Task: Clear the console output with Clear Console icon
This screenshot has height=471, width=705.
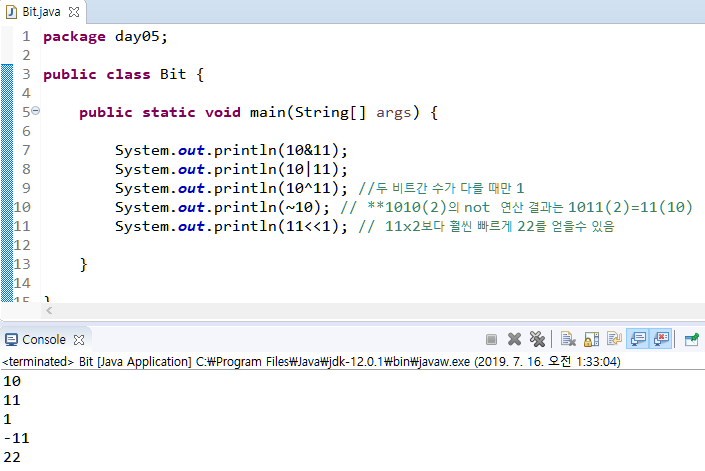Action: click(x=568, y=339)
